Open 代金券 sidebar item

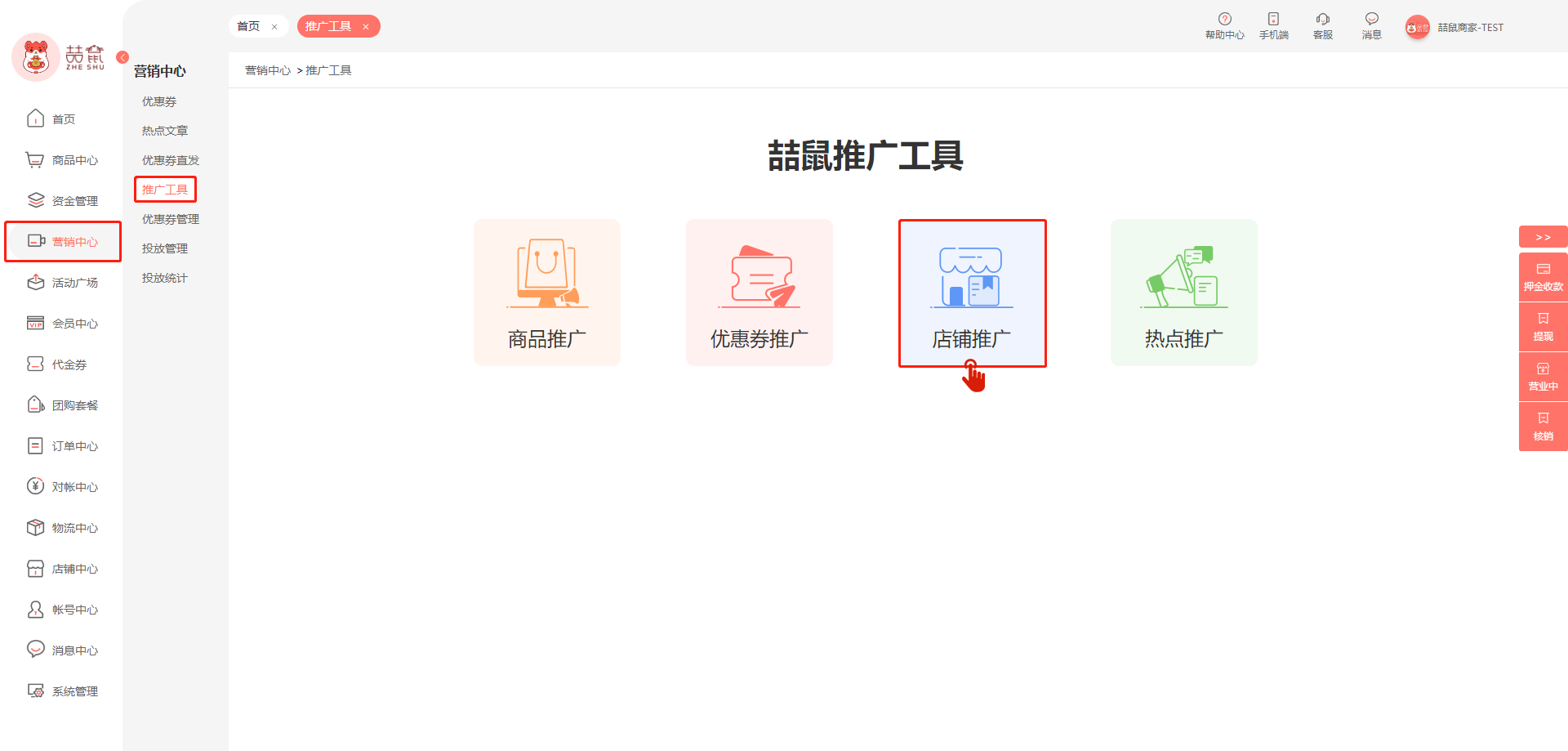pyautogui.click(x=57, y=364)
